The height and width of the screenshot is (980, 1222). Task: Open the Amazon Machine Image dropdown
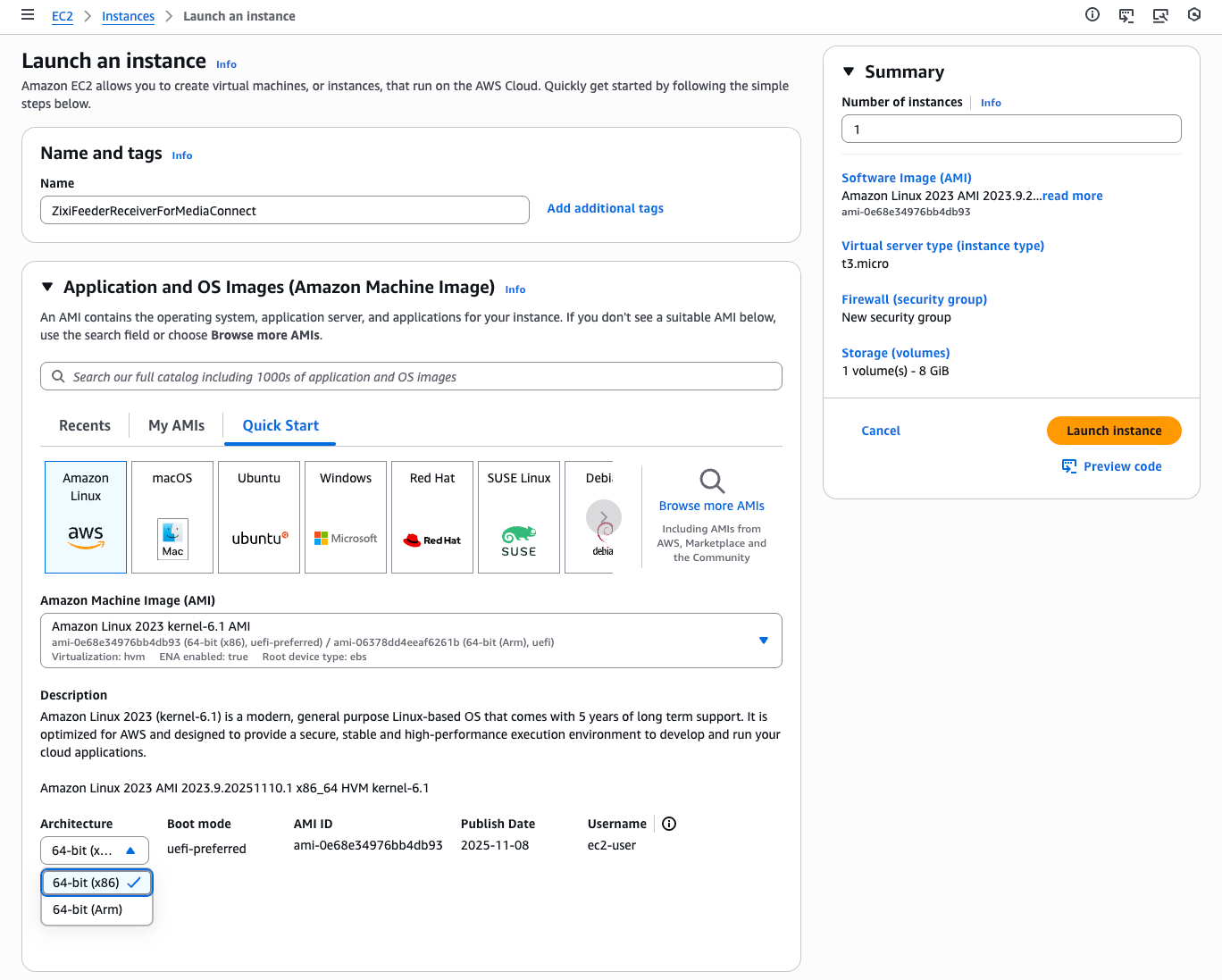pos(411,641)
